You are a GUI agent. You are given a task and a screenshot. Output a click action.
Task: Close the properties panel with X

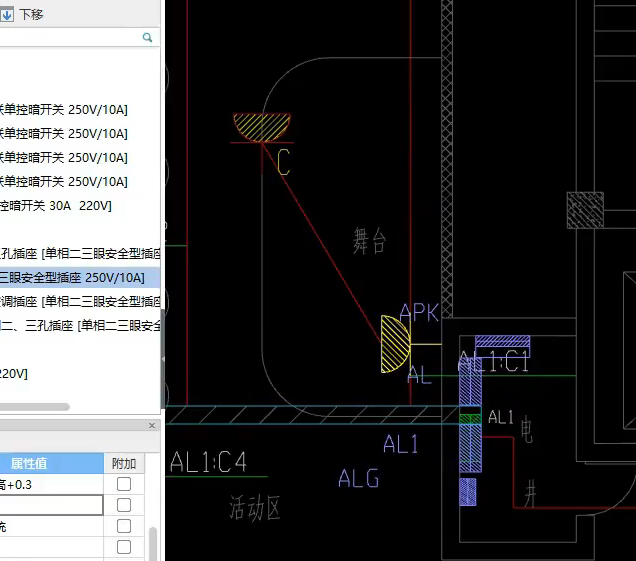[152, 425]
